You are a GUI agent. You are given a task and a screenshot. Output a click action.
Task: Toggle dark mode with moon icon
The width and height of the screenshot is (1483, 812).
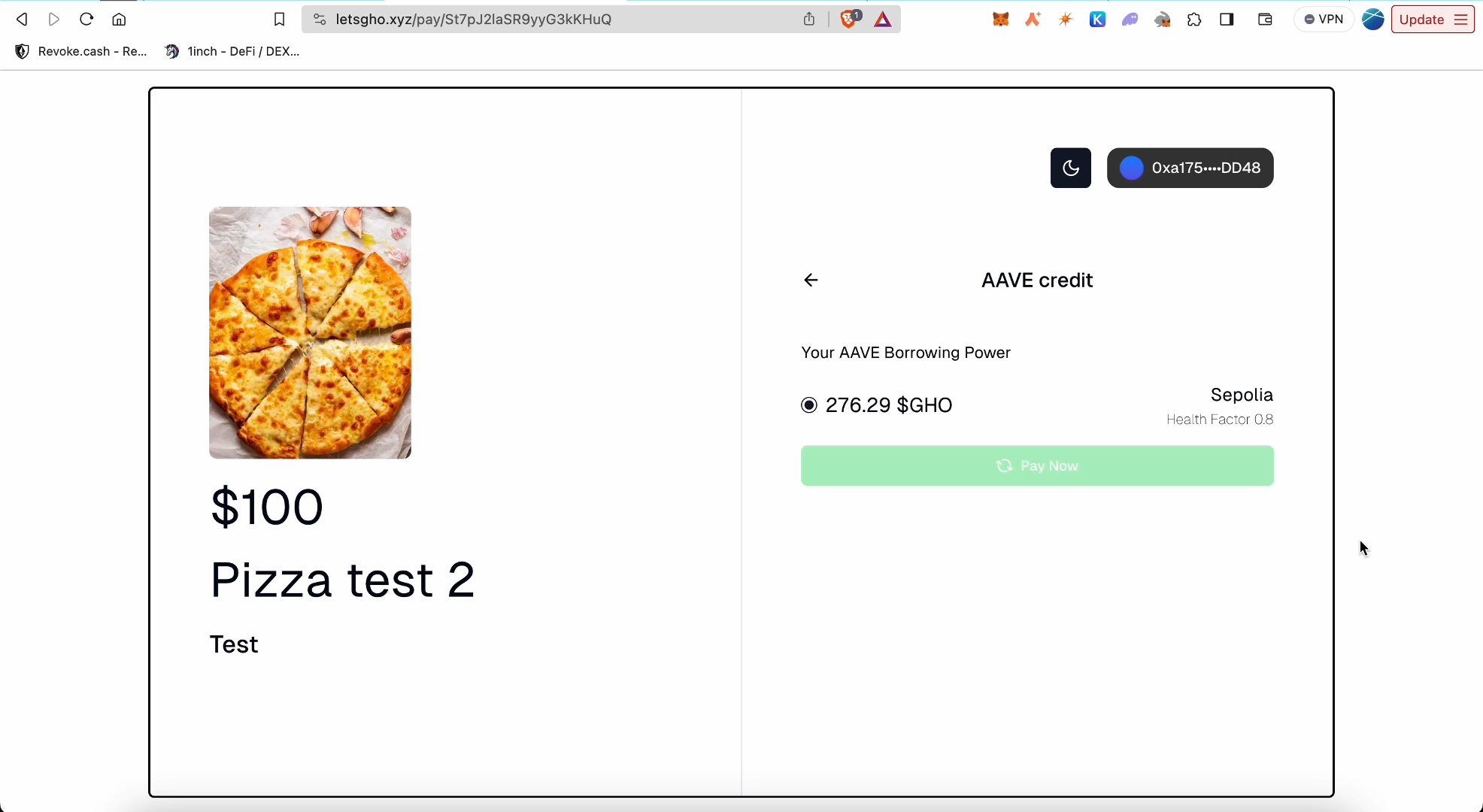[1070, 168]
